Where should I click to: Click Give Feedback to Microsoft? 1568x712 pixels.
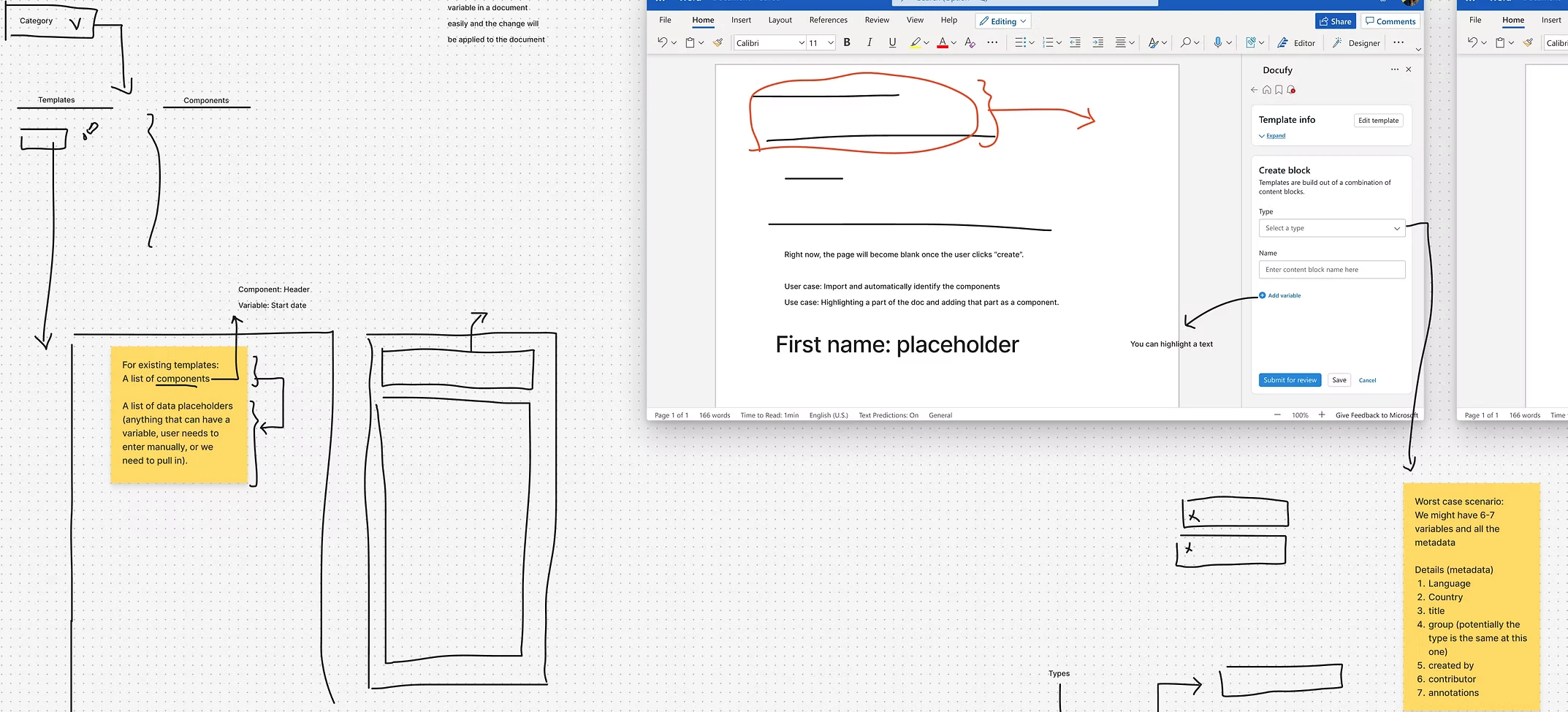coord(1377,415)
